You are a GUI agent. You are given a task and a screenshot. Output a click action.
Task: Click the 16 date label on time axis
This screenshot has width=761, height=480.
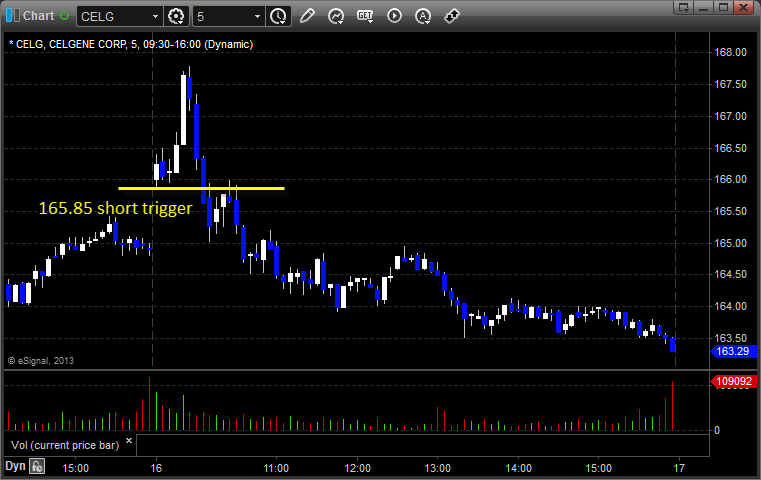[156, 468]
